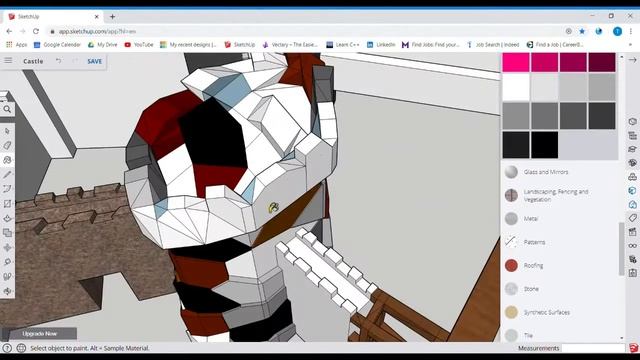Image resolution: width=640 pixels, height=360 pixels.
Task: Pick the bright pink color swatch
Action: click(516, 62)
